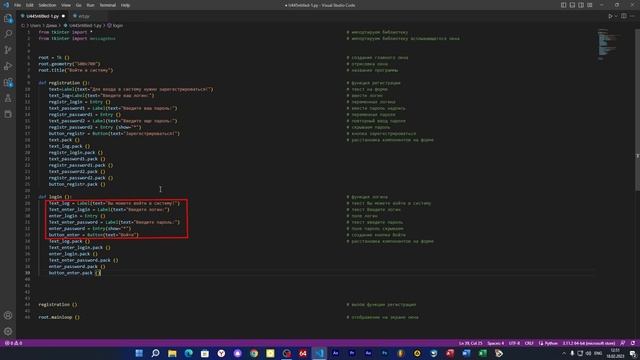Image resolution: width=640 pixels, height=360 pixels.
Task: Split the editor to the right
Action: click(624, 16)
